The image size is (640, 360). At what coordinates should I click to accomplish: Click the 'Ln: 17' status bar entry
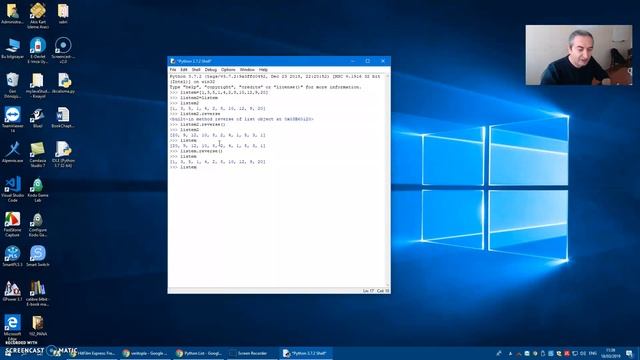(368, 291)
